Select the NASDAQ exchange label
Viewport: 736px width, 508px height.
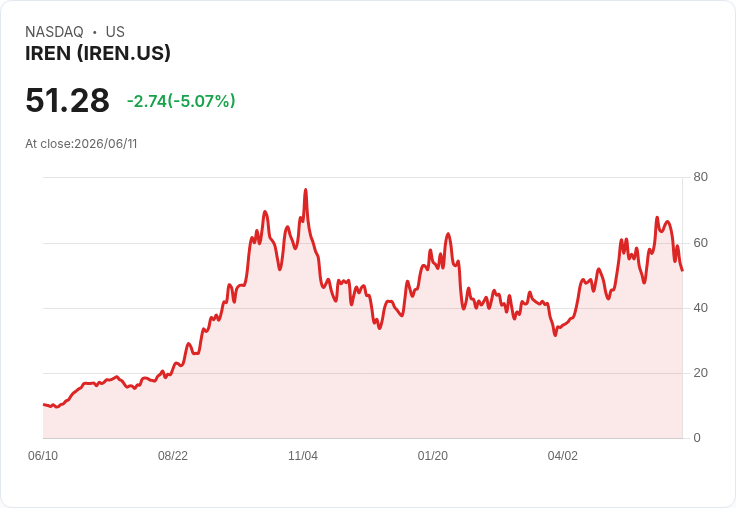pos(54,32)
